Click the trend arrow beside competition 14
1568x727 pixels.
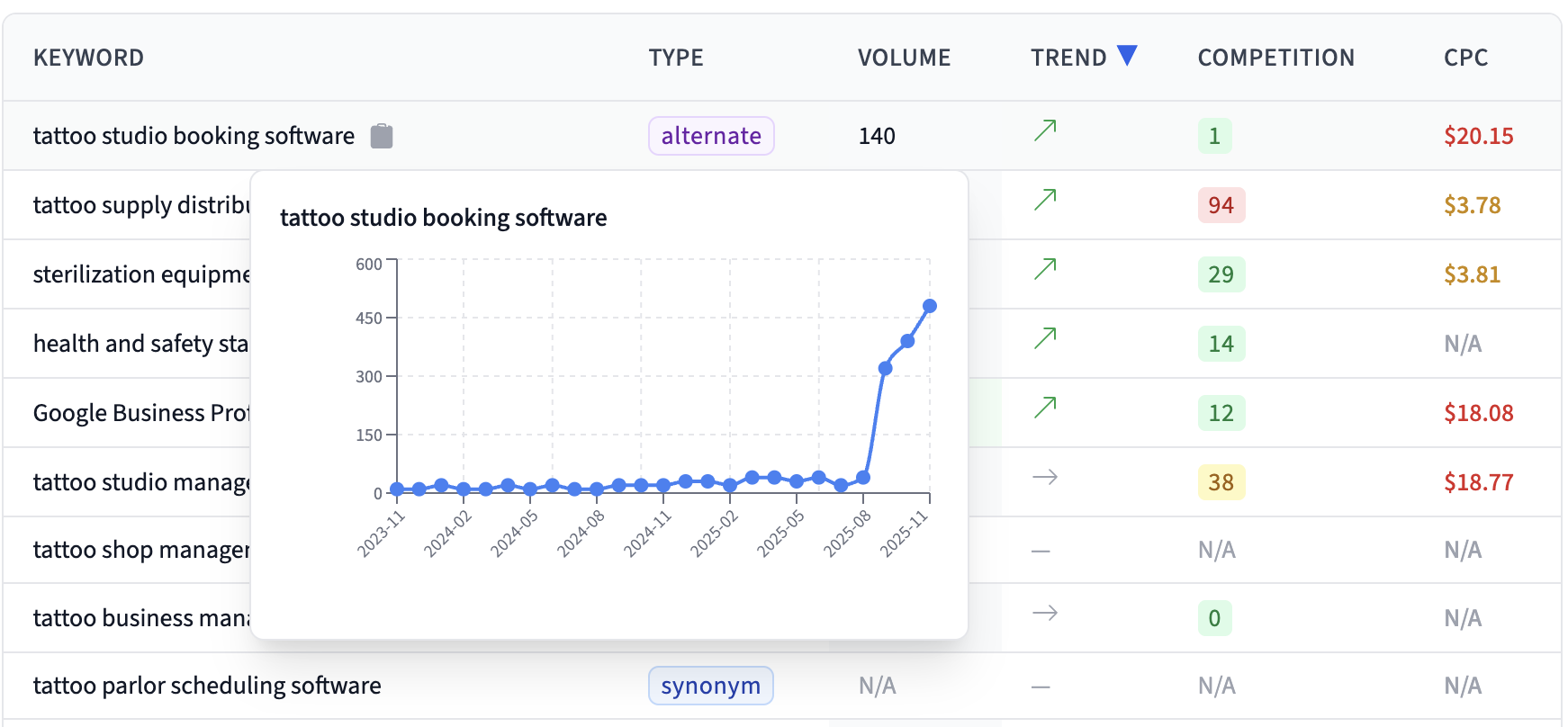click(1045, 338)
